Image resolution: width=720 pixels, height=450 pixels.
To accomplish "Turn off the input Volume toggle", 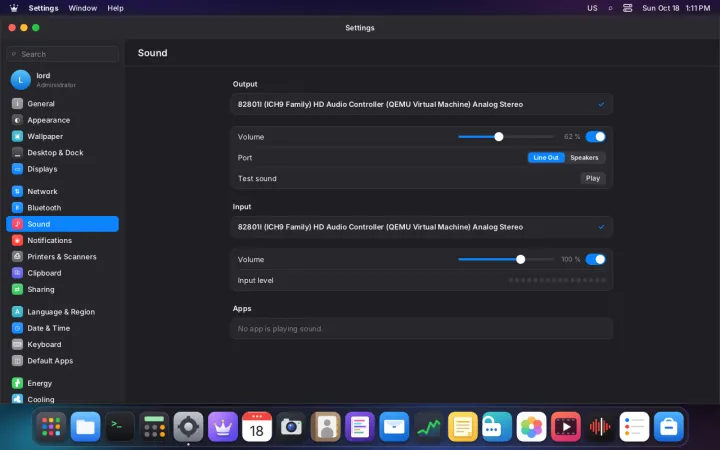I will click(x=596, y=259).
